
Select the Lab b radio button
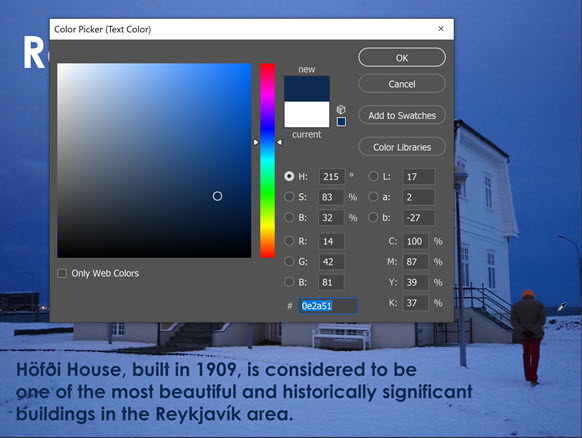click(x=373, y=217)
